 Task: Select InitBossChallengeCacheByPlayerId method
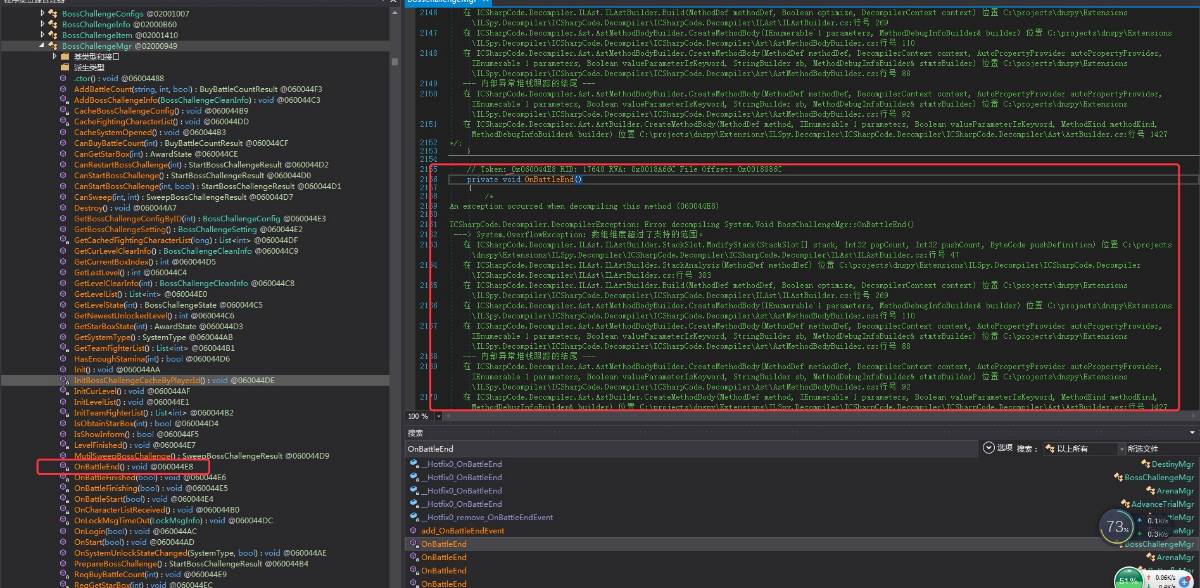click(174, 380)
